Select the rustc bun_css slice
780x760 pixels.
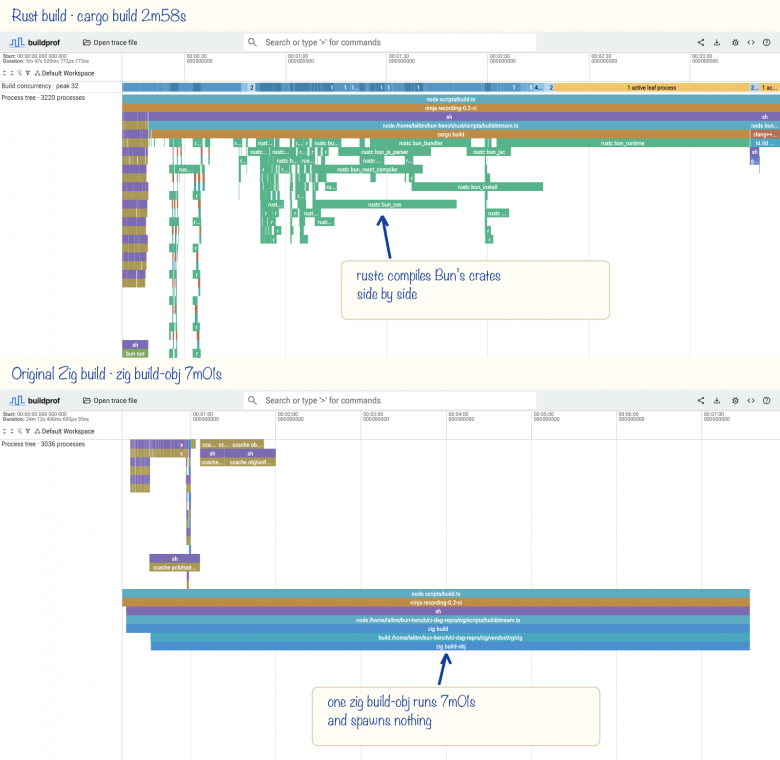point(385,204)
